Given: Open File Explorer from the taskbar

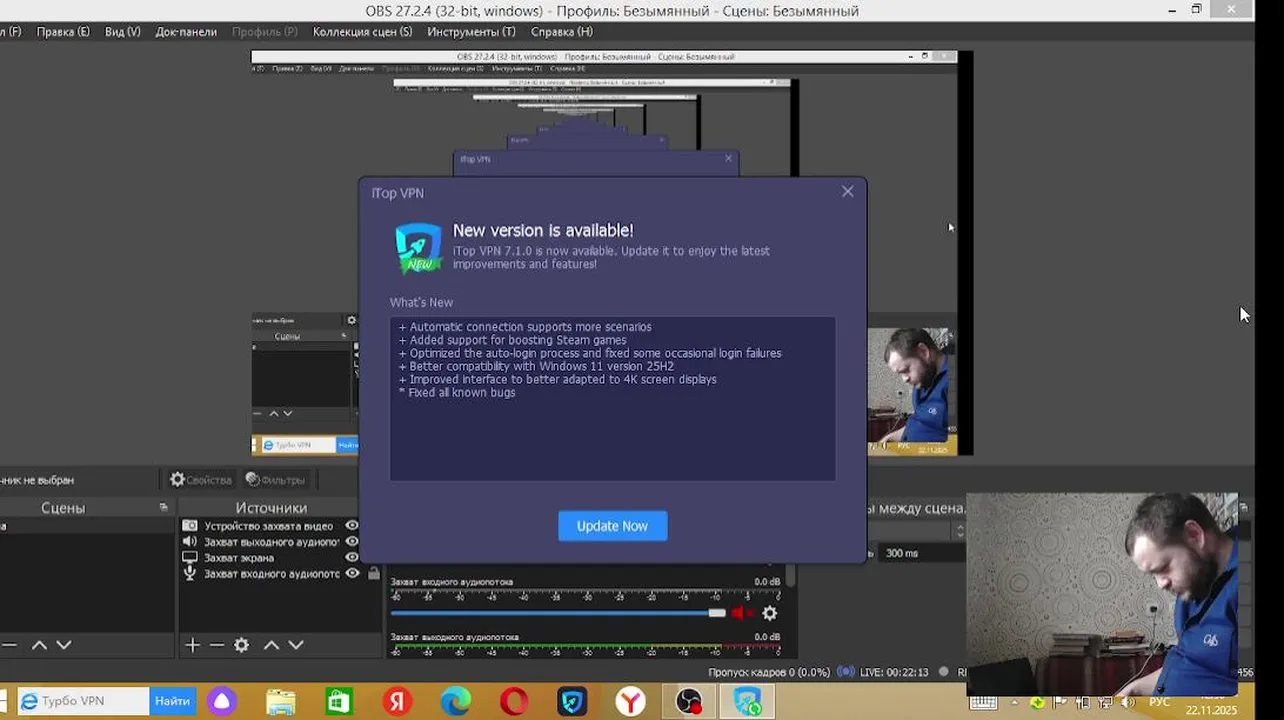Looking at the screenshot, I should pyautogui.click(x=281, y=702).
